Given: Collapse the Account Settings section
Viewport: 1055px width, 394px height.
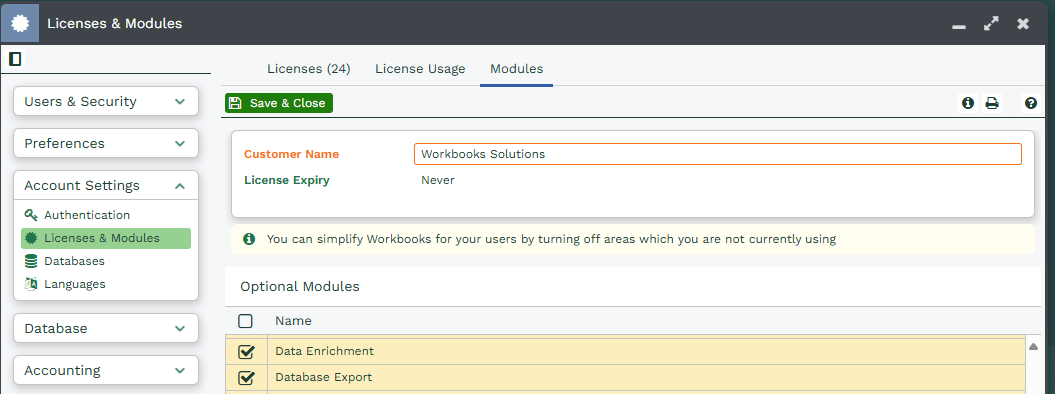Looking at the screenshot, I should pos(106,186).
